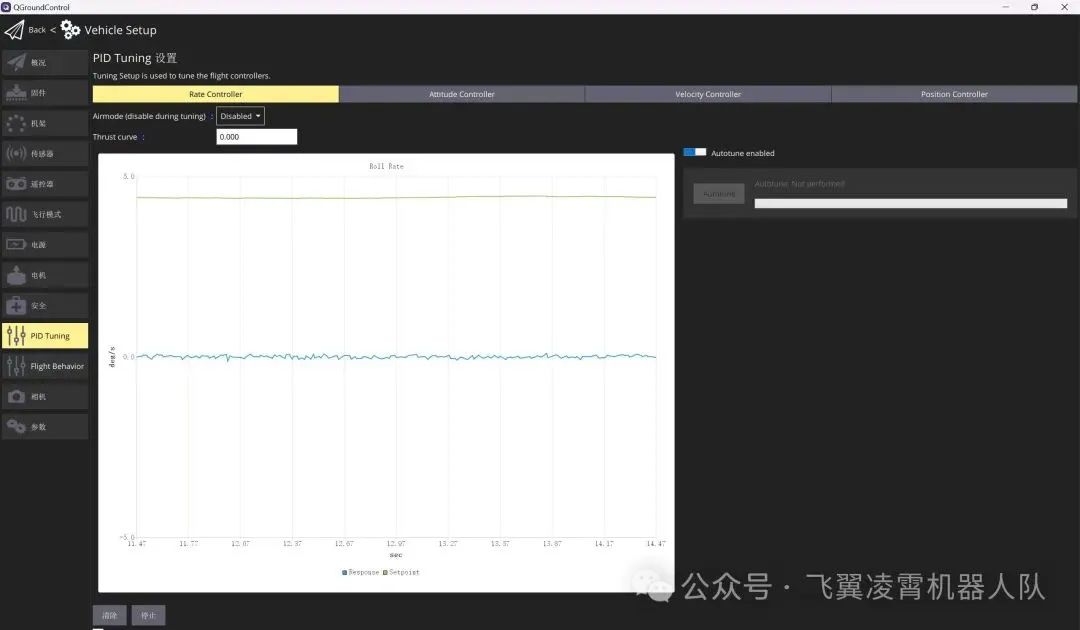The height and width of the screenshot is (630, 1080).
Task: Click the paper plane Back icon
Action: click(14, 30)
